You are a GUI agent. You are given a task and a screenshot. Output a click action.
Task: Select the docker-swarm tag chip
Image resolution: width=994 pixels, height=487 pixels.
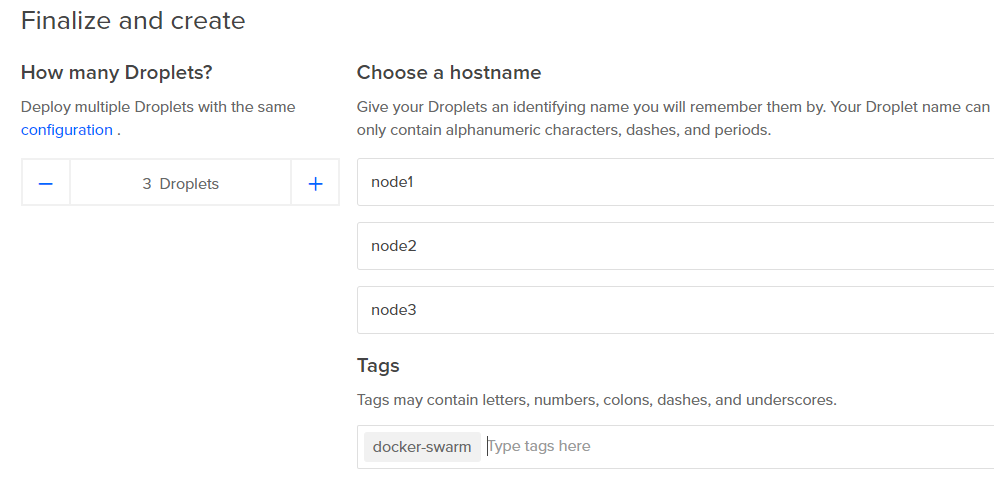421,447
